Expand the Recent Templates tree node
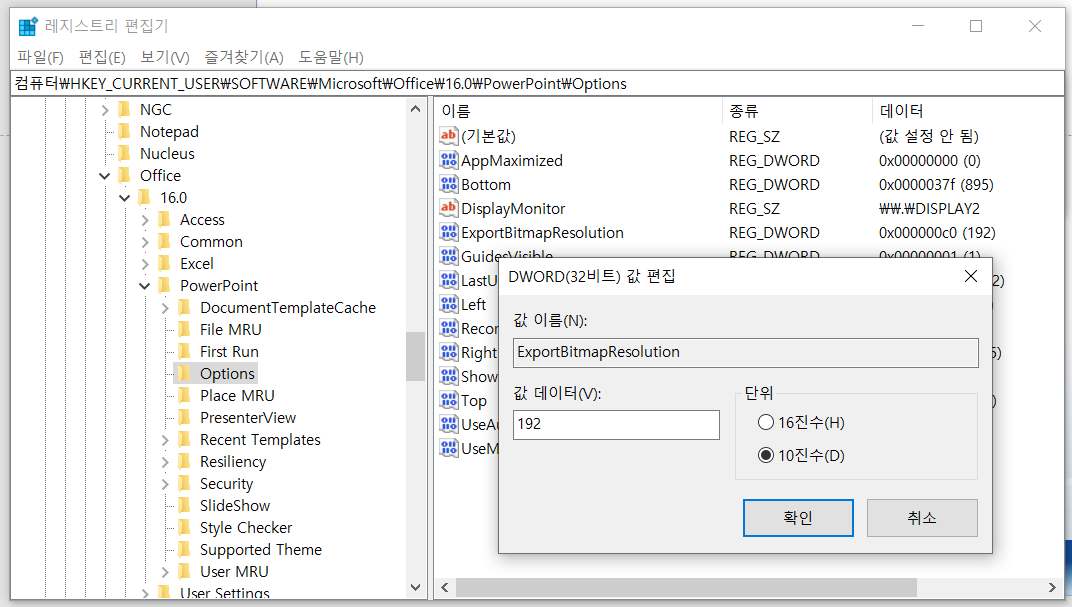The height and width of the screenshot is (607, 1072). 165,440
